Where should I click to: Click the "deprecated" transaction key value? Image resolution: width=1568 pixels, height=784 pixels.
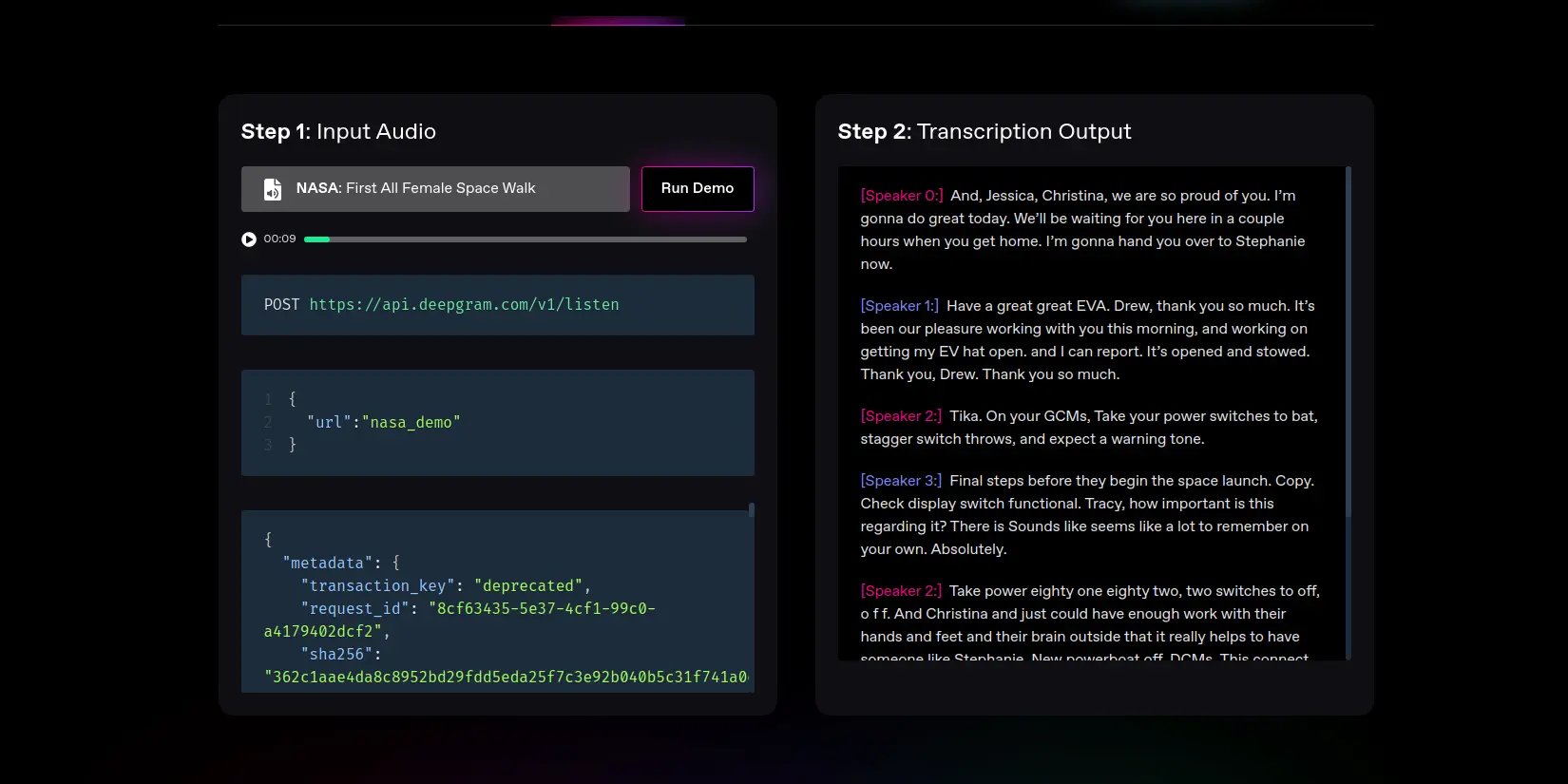pos(527,586)
